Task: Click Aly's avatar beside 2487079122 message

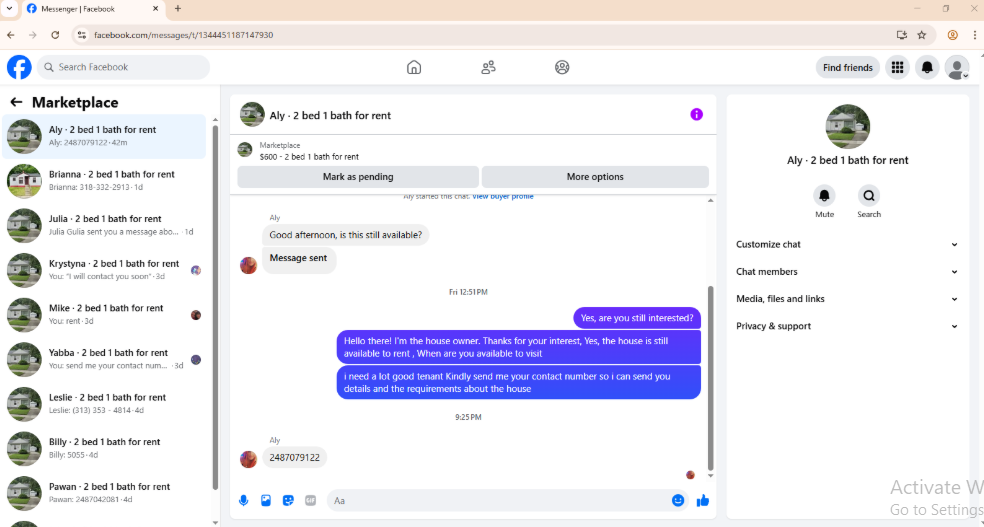Action: tap(249, 459)
